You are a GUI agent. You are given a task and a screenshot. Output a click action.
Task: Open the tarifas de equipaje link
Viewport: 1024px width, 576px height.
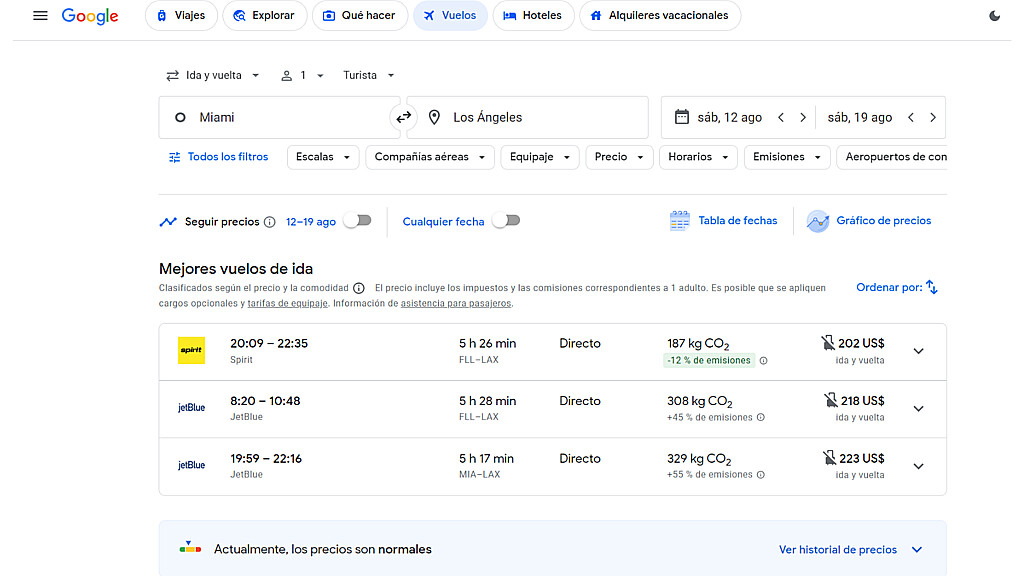tap(287, 303)
